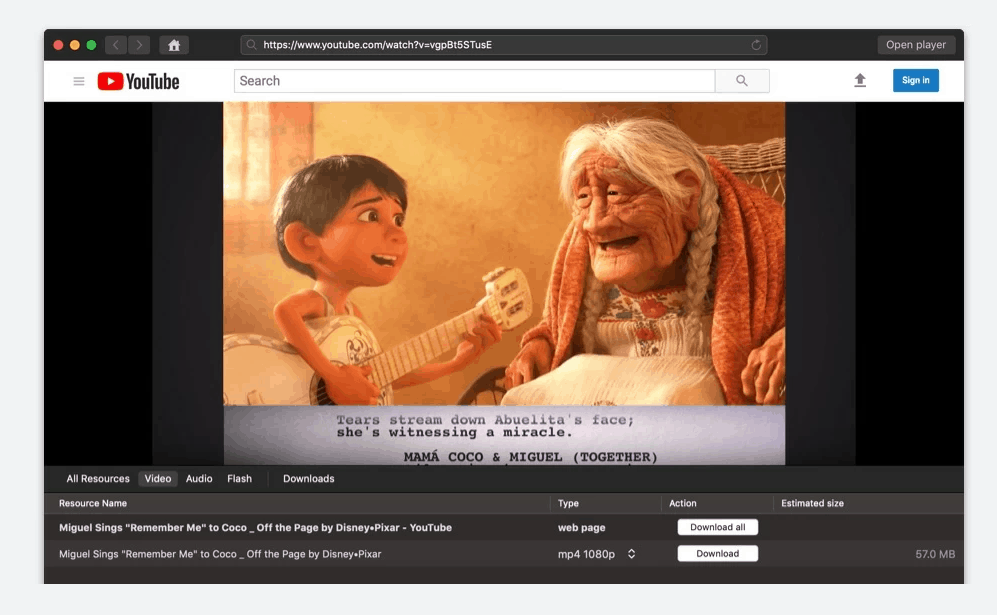This screenshot has width=997, height=615.
Task: Minimize the window with the yellow button
Action: (x=75, y=45)
